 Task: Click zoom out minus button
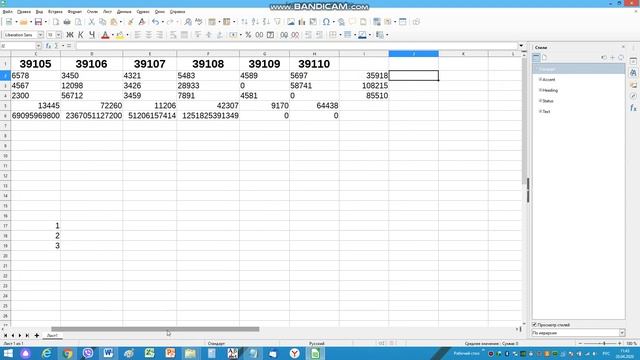[580, 344]
